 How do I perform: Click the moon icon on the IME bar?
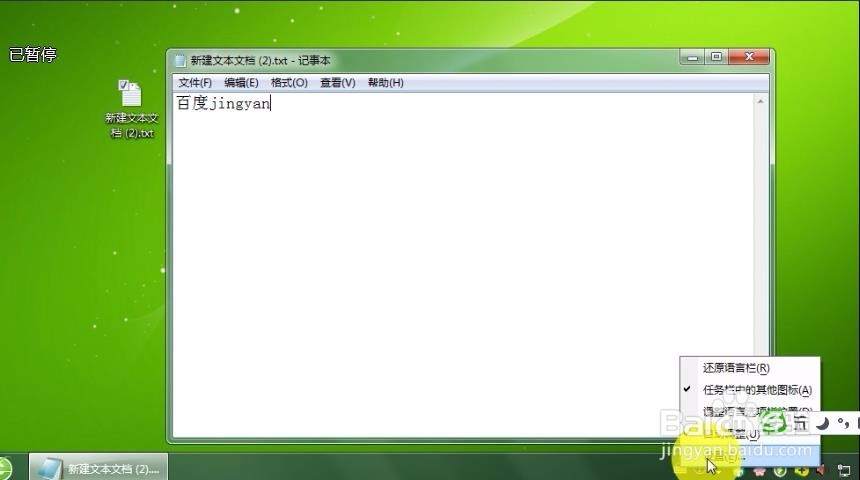[x=822, y=423]
